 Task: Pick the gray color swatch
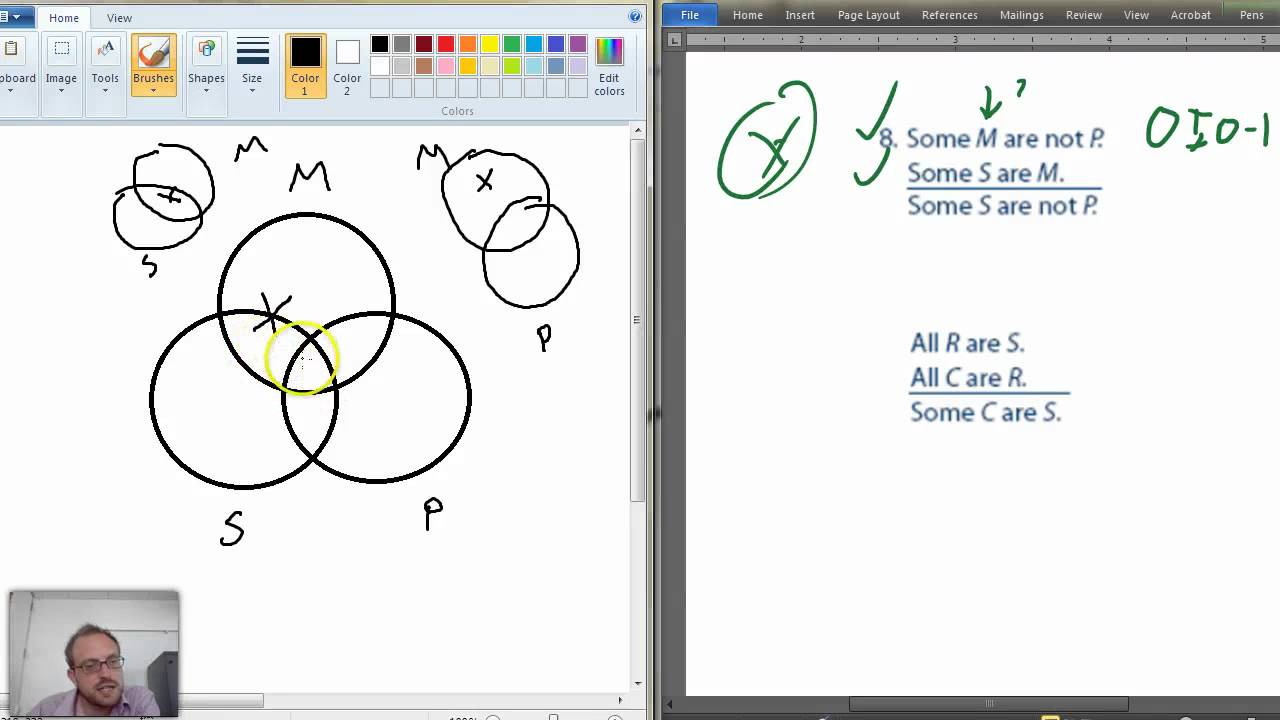[402, 44]
